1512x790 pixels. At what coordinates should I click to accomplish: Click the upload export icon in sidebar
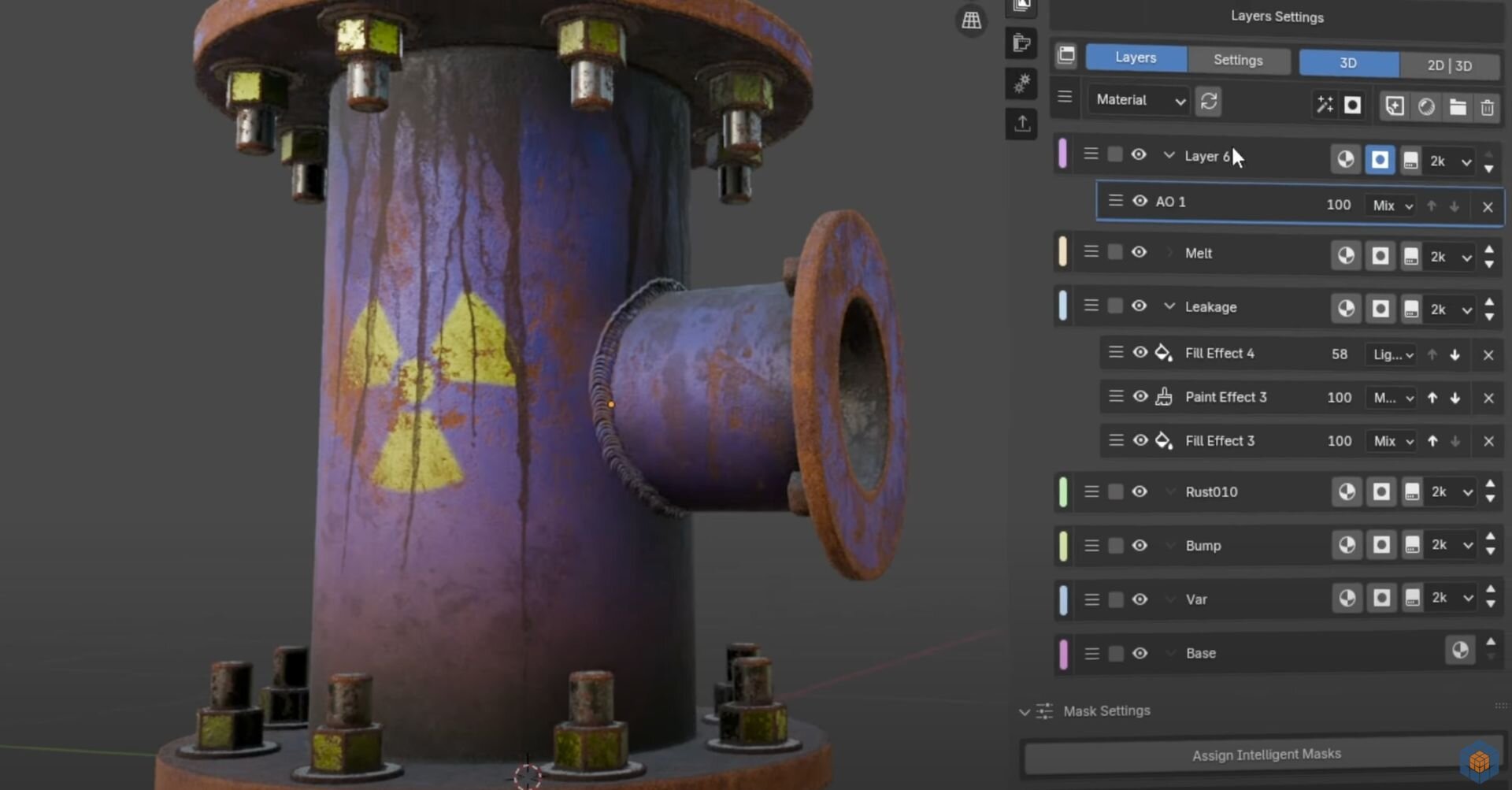tap(1022, 124)
